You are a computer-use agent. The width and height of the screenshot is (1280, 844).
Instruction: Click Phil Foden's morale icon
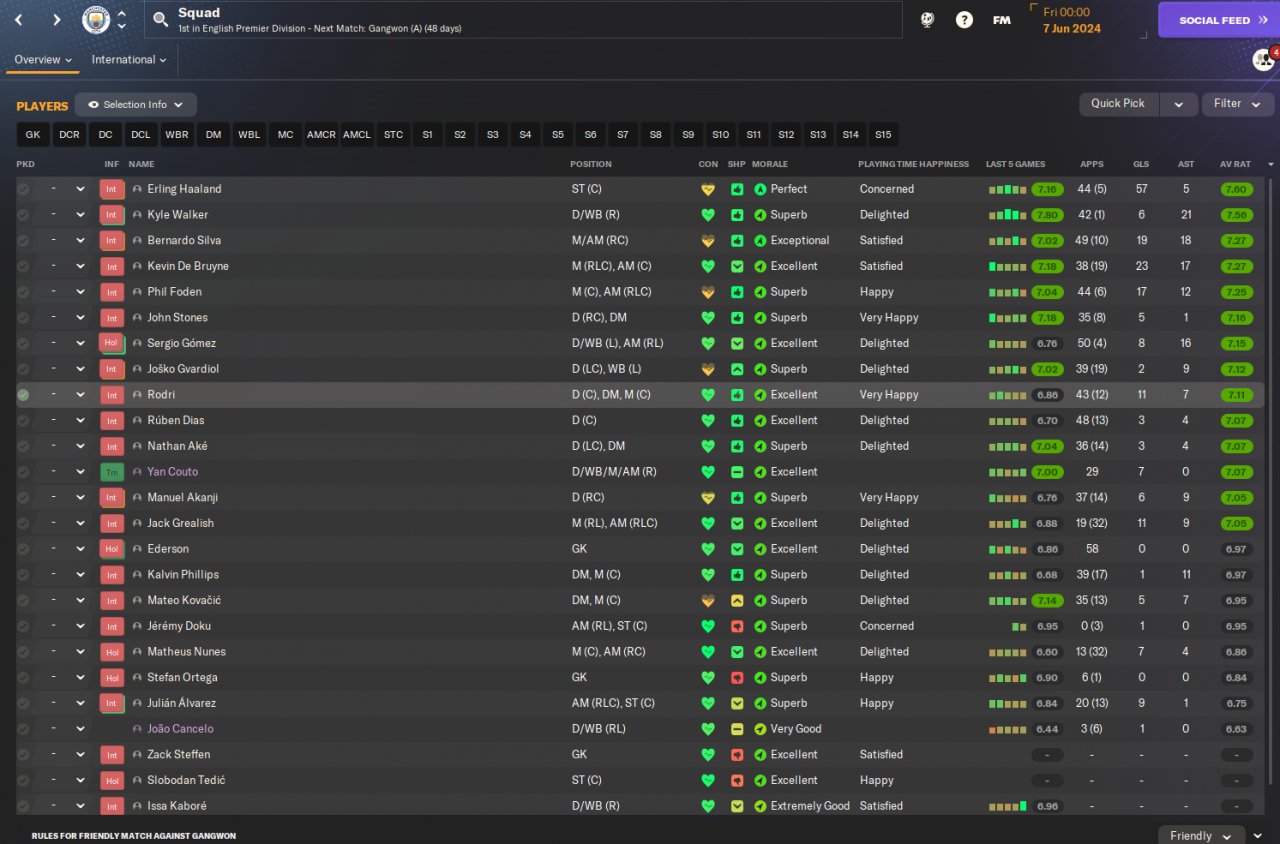pyautogui.click(x=760, y=292)
